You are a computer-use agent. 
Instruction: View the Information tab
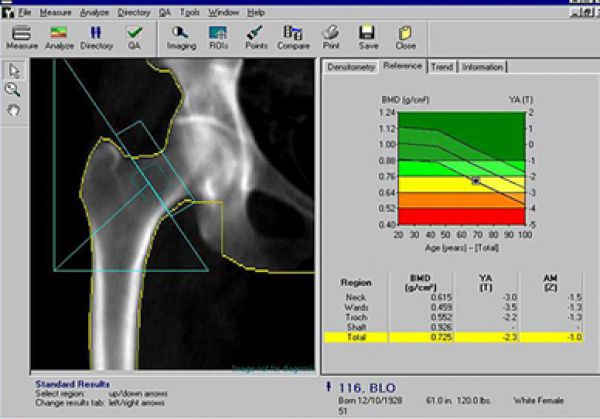pos(481,67)
